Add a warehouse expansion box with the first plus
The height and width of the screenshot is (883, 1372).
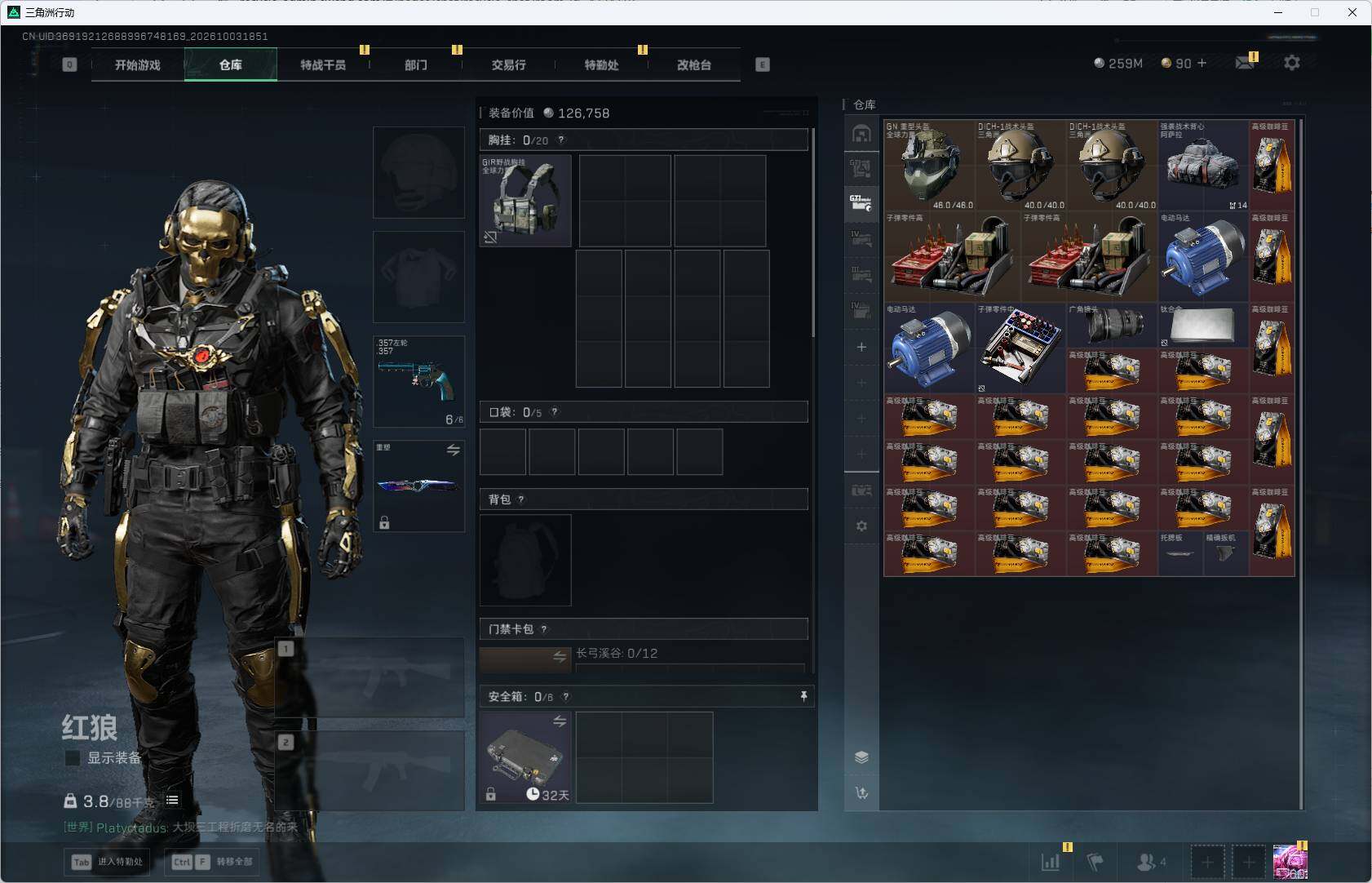(861, 347)
